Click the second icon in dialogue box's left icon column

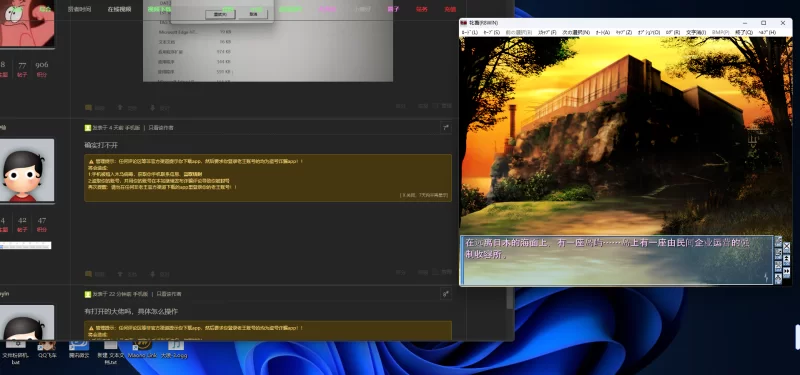pyautogui.click(x=778, y=254)
